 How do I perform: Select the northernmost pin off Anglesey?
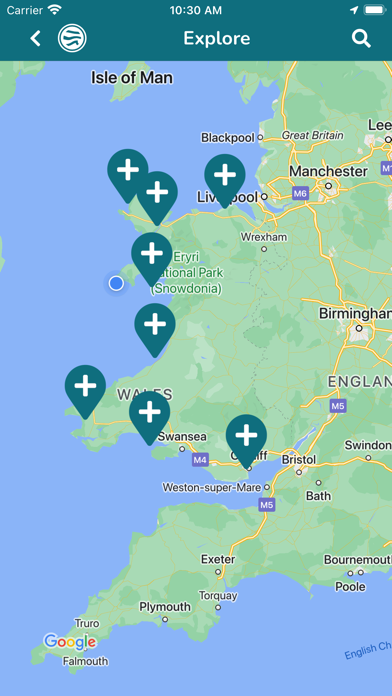click(128, 176)
